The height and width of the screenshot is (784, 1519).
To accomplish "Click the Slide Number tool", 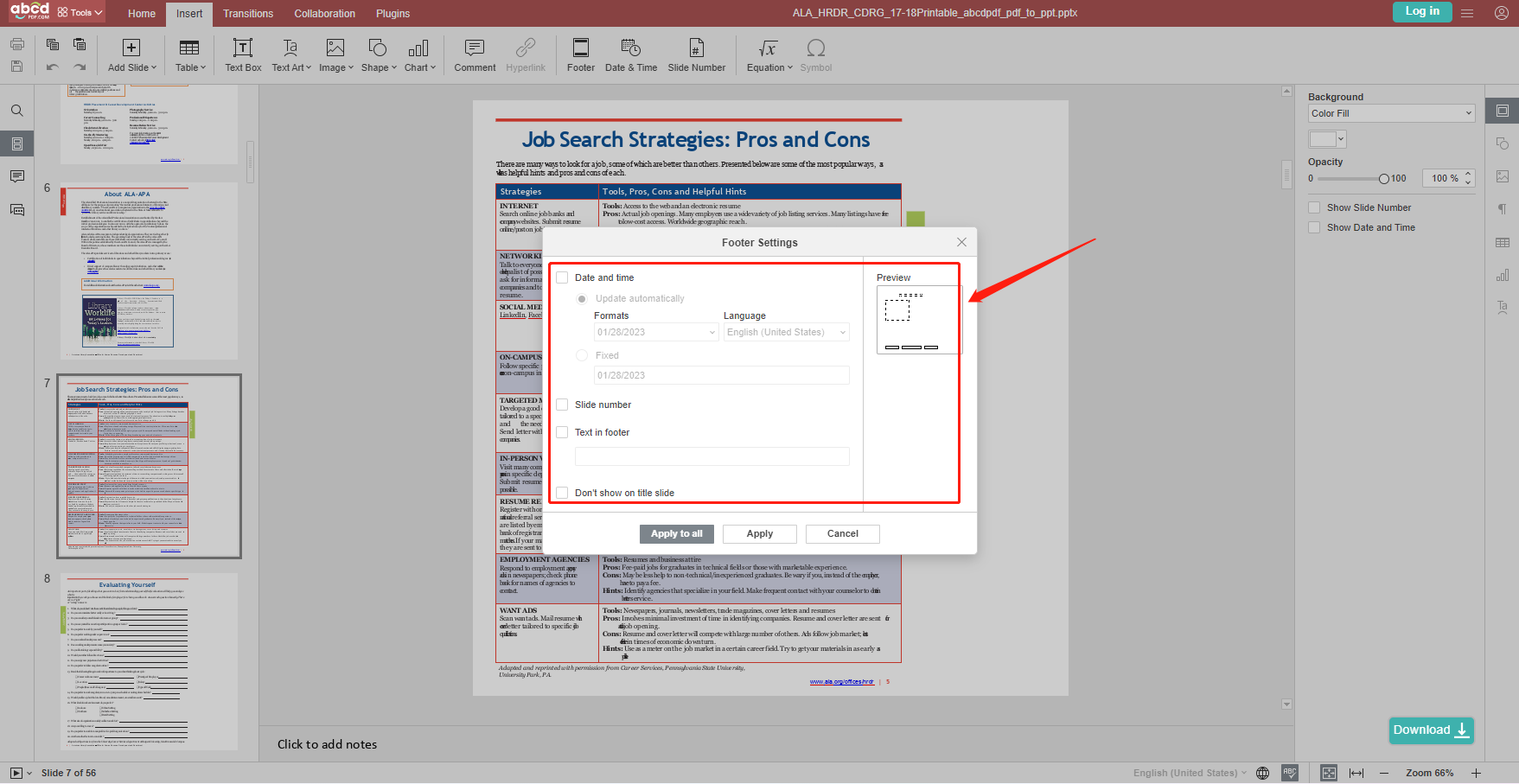I will [697, 55].
